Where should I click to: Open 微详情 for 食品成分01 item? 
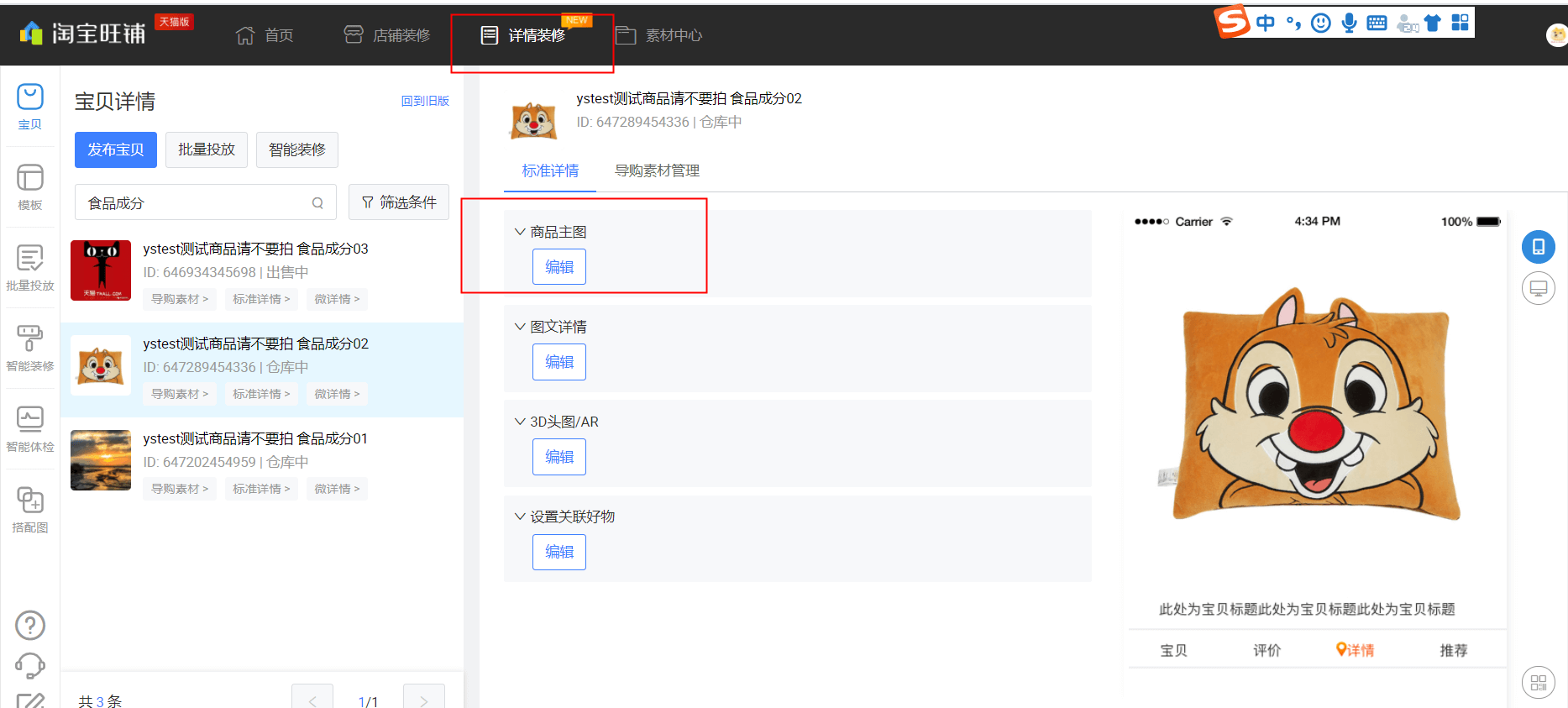pos(337,489)
